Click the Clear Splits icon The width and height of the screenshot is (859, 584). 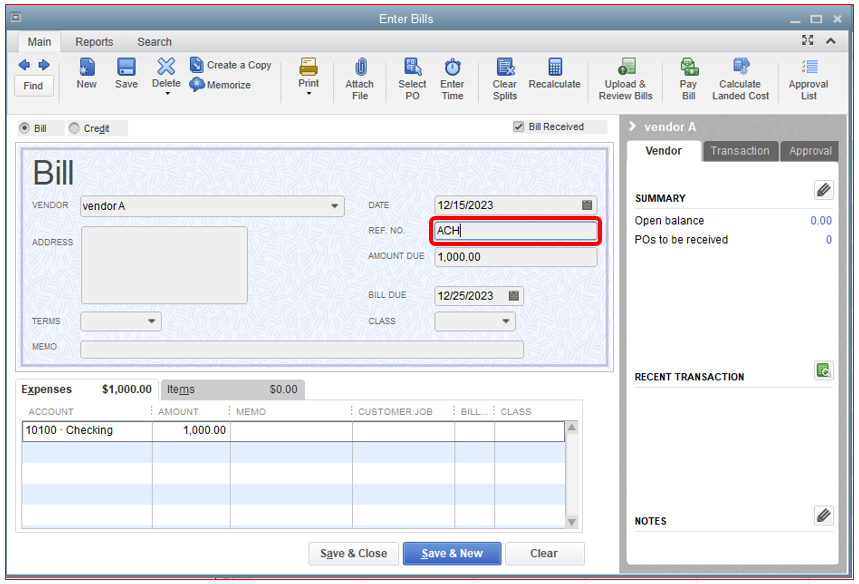(x=505, y=68)
